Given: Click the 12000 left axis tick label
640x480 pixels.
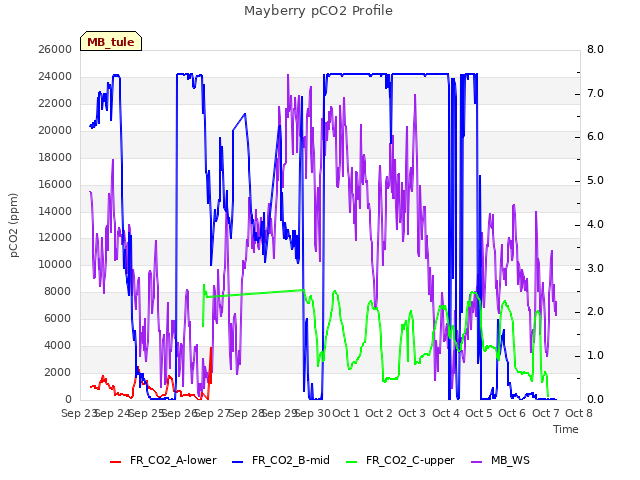Looking at the screenshot, I should [x=55, y=238].
